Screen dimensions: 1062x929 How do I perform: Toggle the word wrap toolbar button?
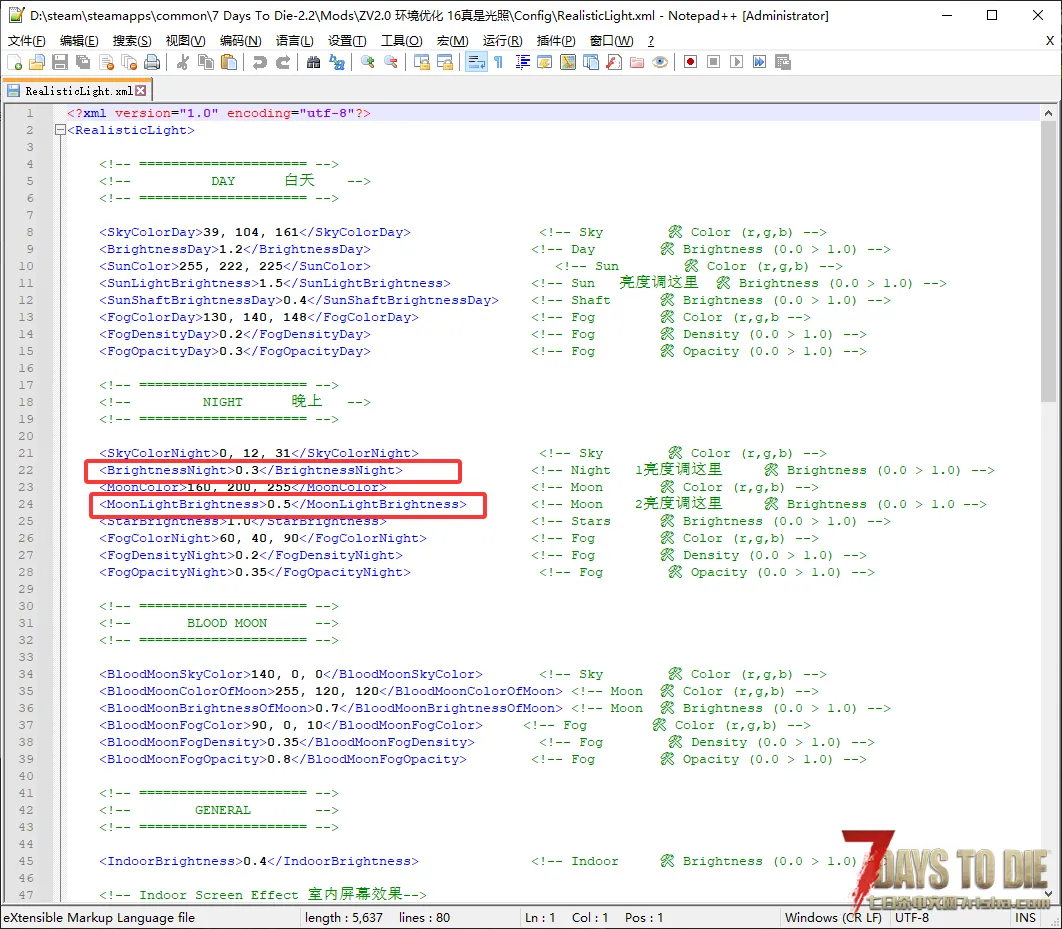tap(476, 62)
